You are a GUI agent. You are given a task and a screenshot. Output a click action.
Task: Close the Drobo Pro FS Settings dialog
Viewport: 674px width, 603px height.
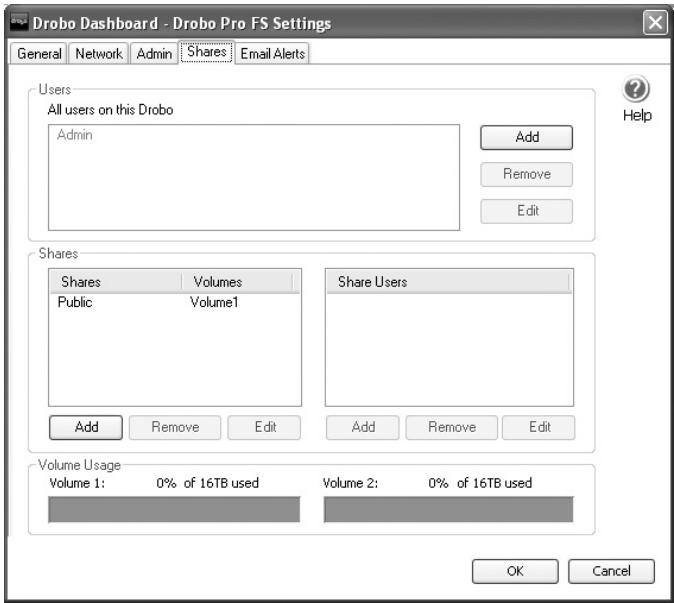pos(655,22)
